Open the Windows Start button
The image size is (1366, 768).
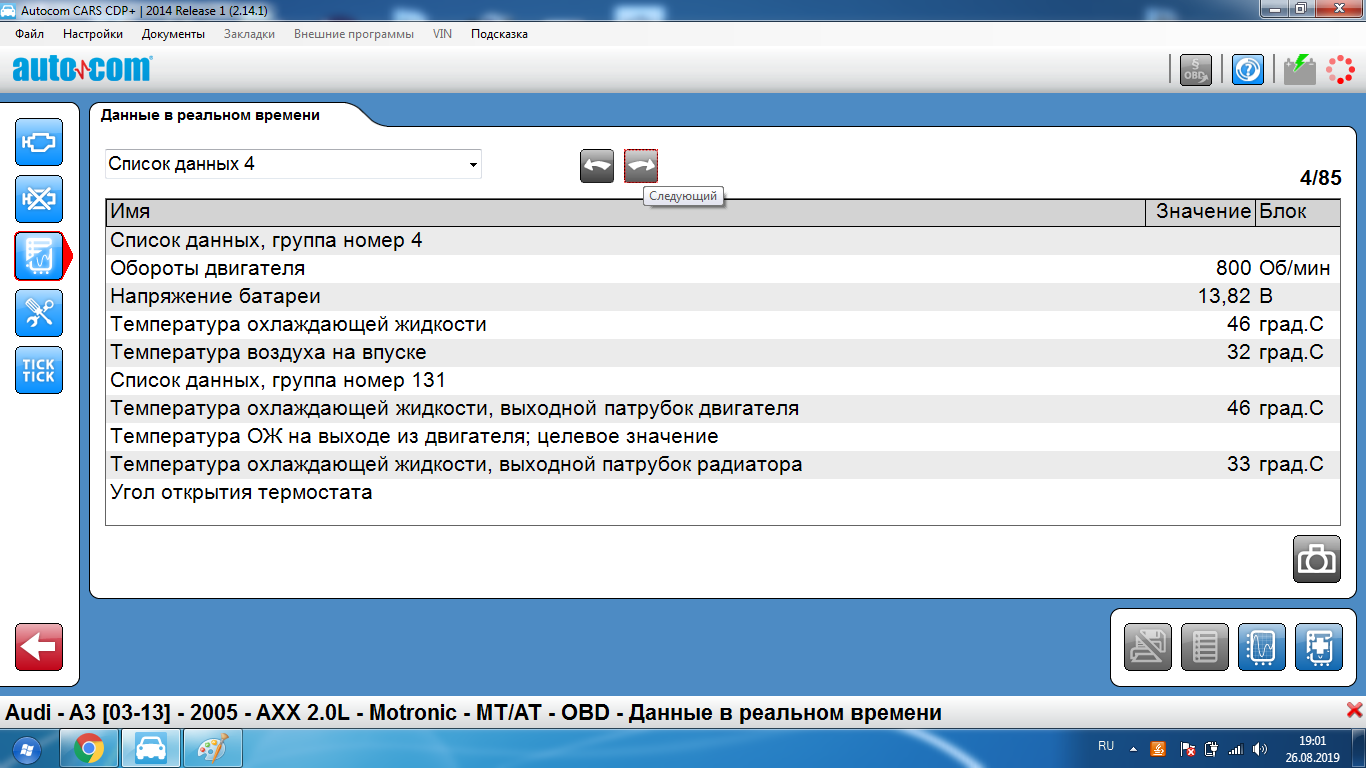coord(26,748)
